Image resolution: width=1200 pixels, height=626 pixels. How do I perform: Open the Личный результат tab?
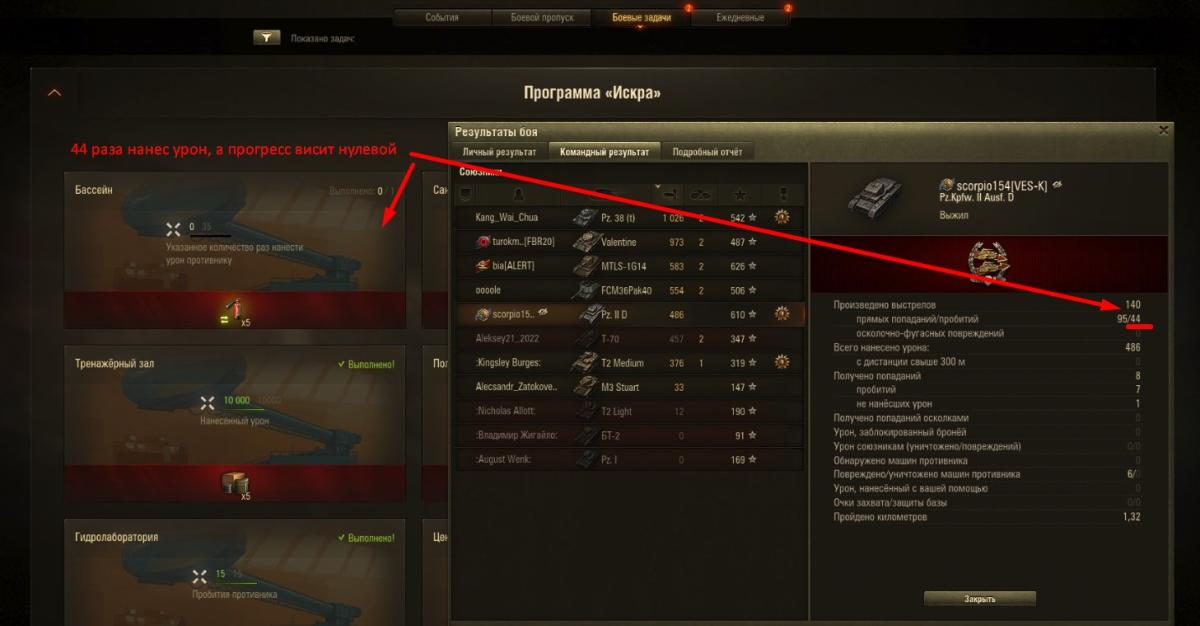click(499, 151)
